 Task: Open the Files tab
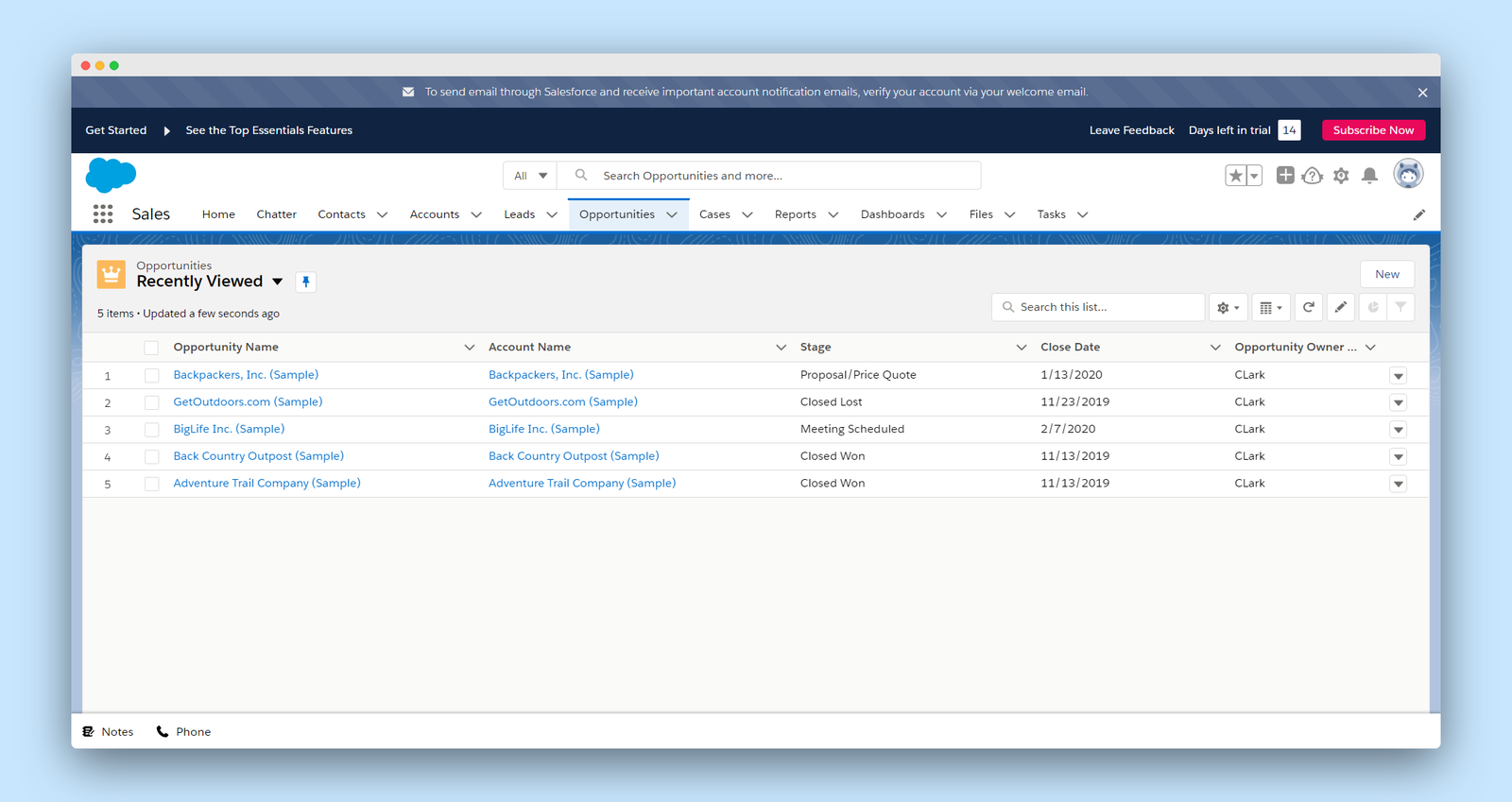click(981, 214)
